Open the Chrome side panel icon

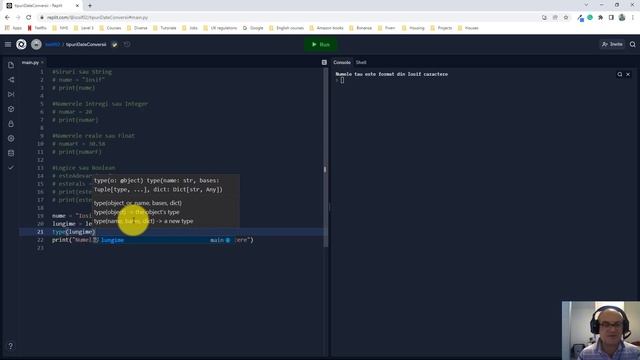[611, 18]
